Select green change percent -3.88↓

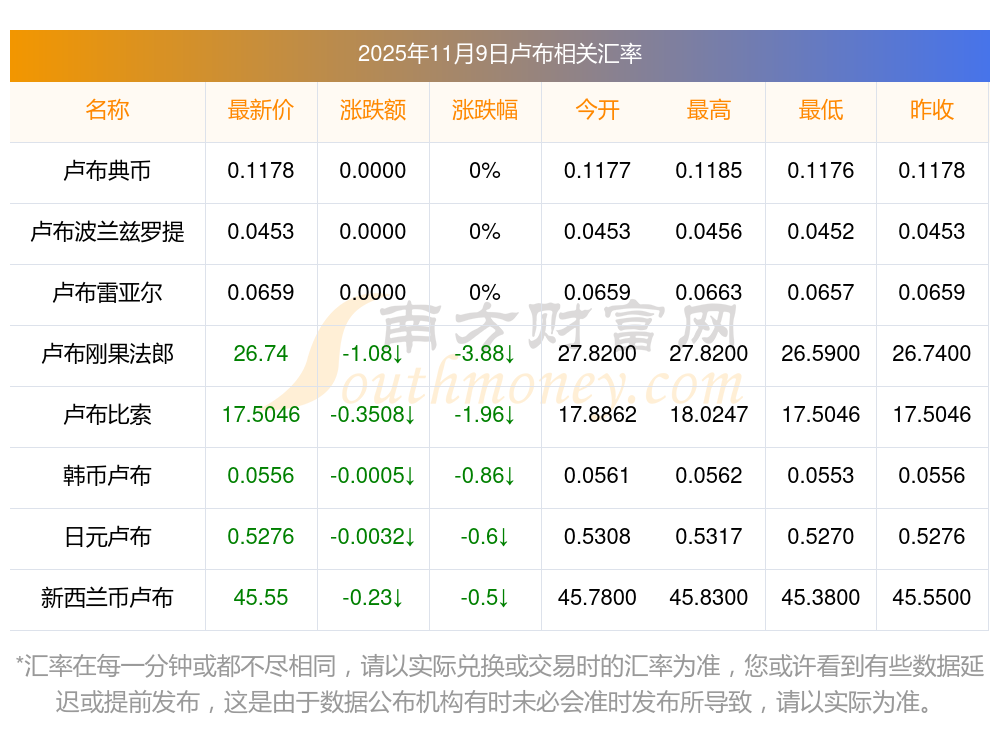click(x=485, y=353)
